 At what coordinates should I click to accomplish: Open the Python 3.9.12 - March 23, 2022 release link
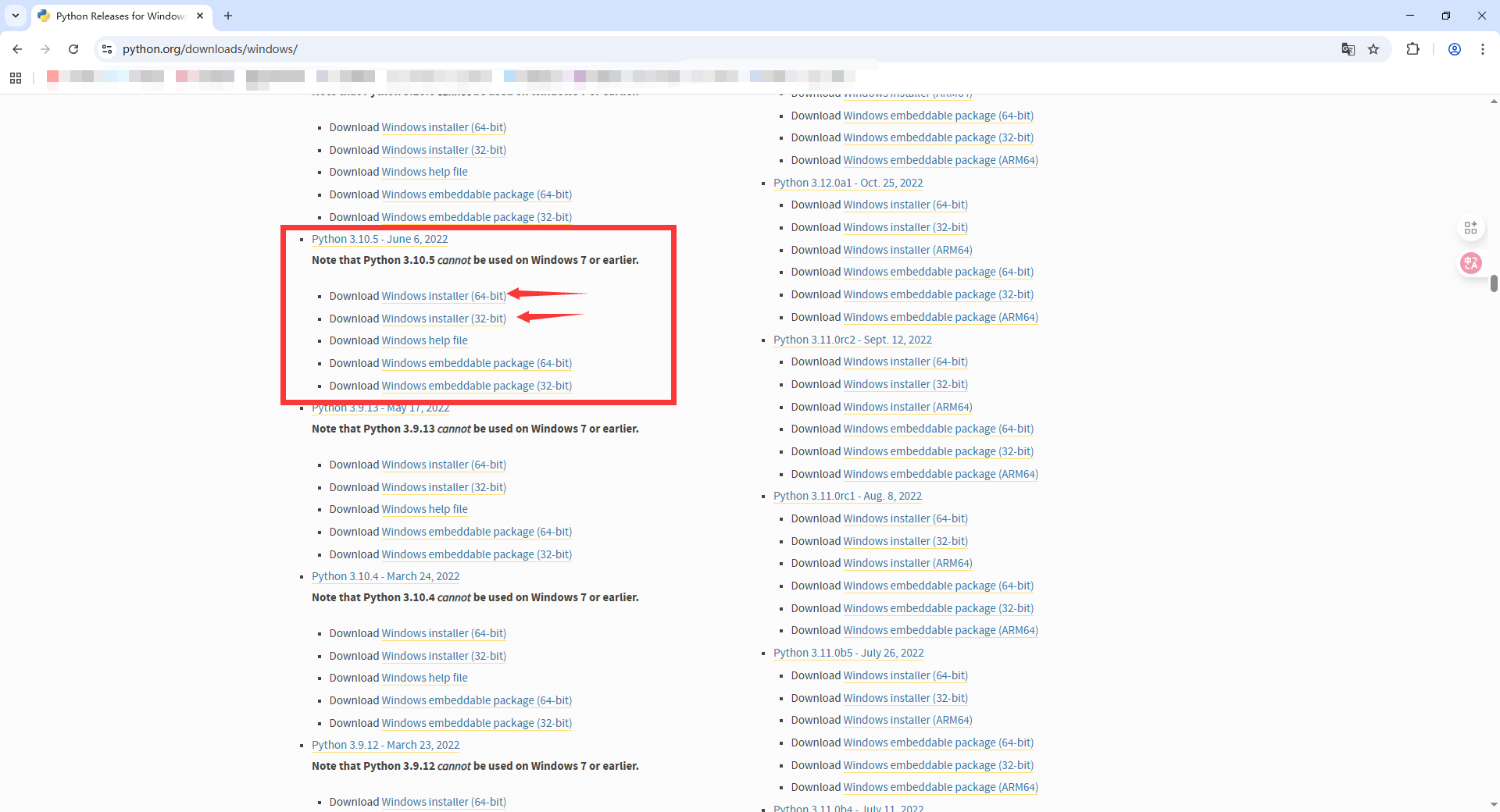click(x=386, y=745)
